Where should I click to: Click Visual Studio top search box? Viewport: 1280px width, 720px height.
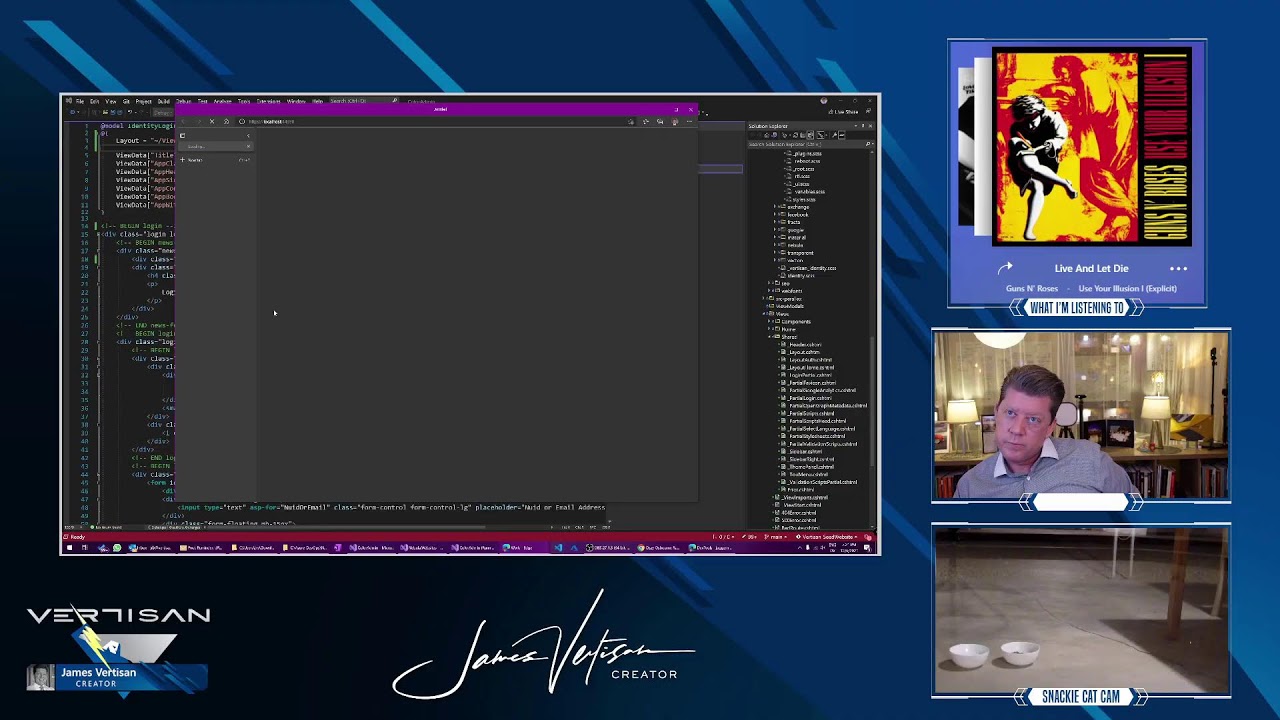pyautogui.click(x=362, y=100)
